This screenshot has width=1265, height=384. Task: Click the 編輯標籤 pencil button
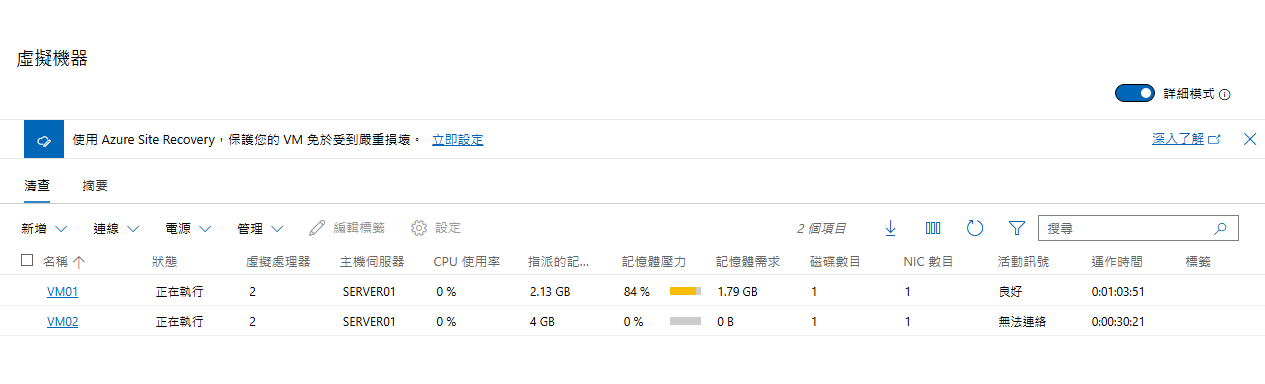tap(347, 228)
